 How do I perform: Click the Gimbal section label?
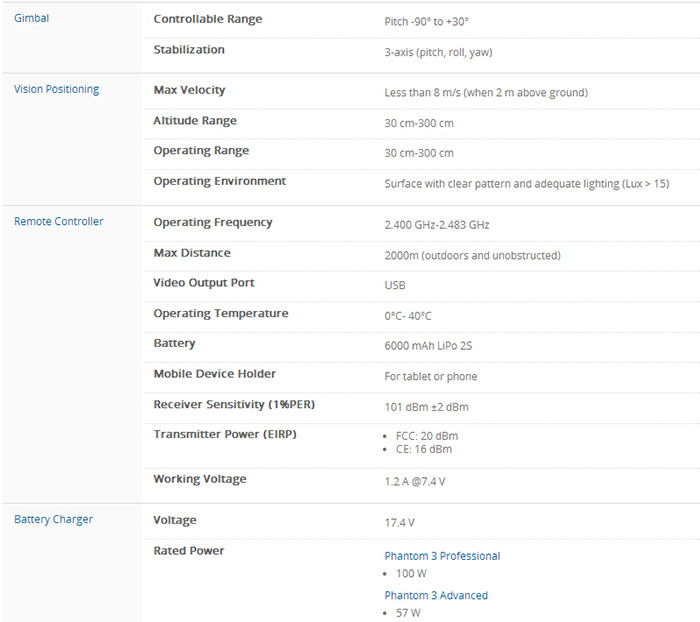31,18
